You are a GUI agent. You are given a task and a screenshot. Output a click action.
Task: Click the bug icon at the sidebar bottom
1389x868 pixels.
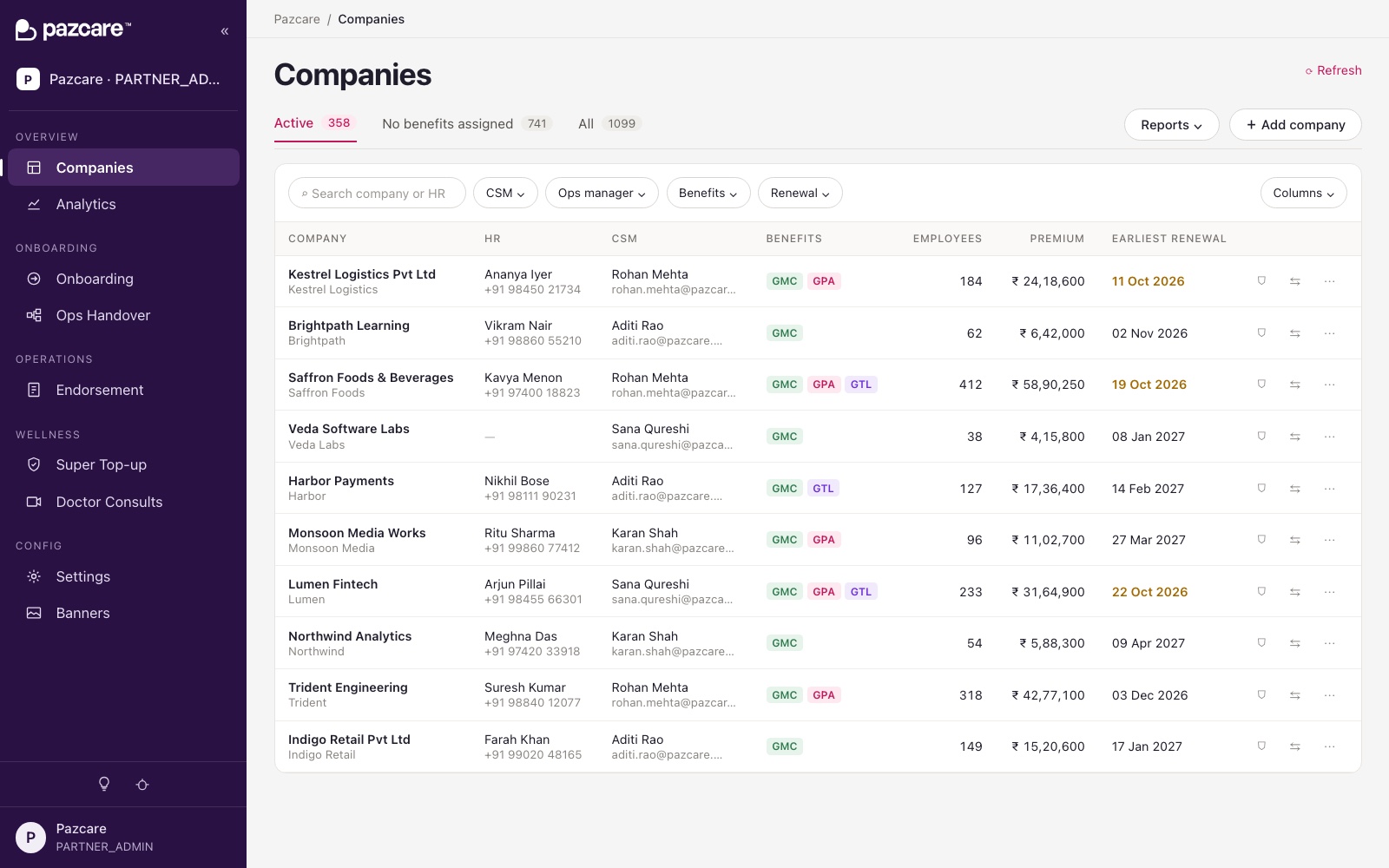click(x=142, y=785)
